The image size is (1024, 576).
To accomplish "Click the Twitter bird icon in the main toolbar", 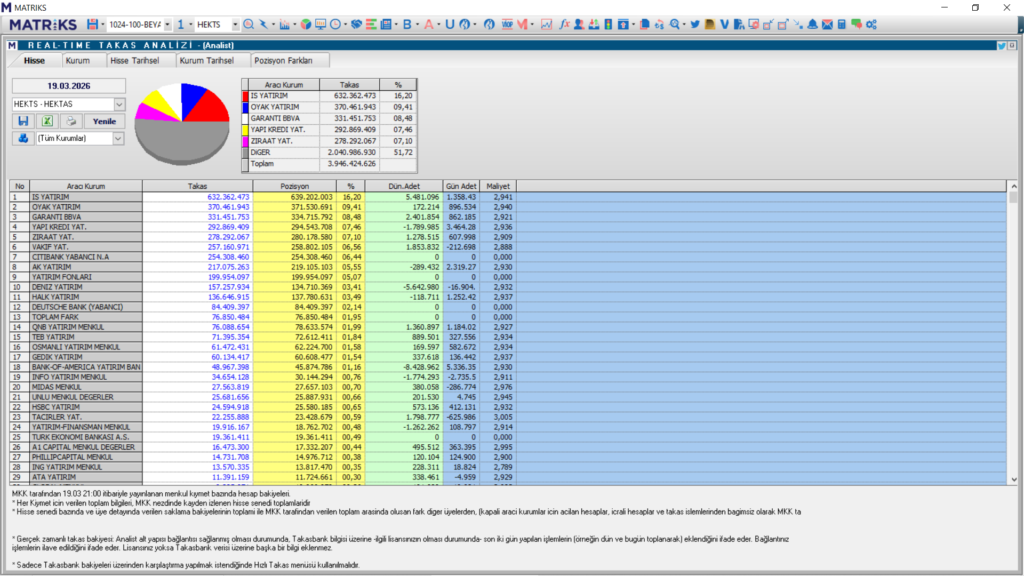I will coord(695,24).
